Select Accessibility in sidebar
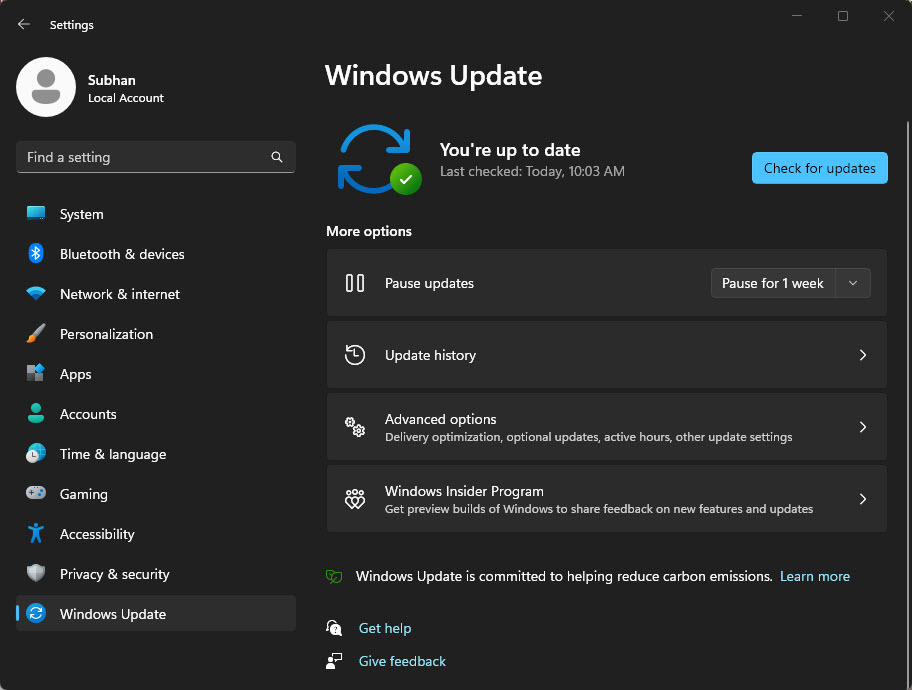Viewport: 912px width, 690px height. pyautogui.click(x=156, y=533)
